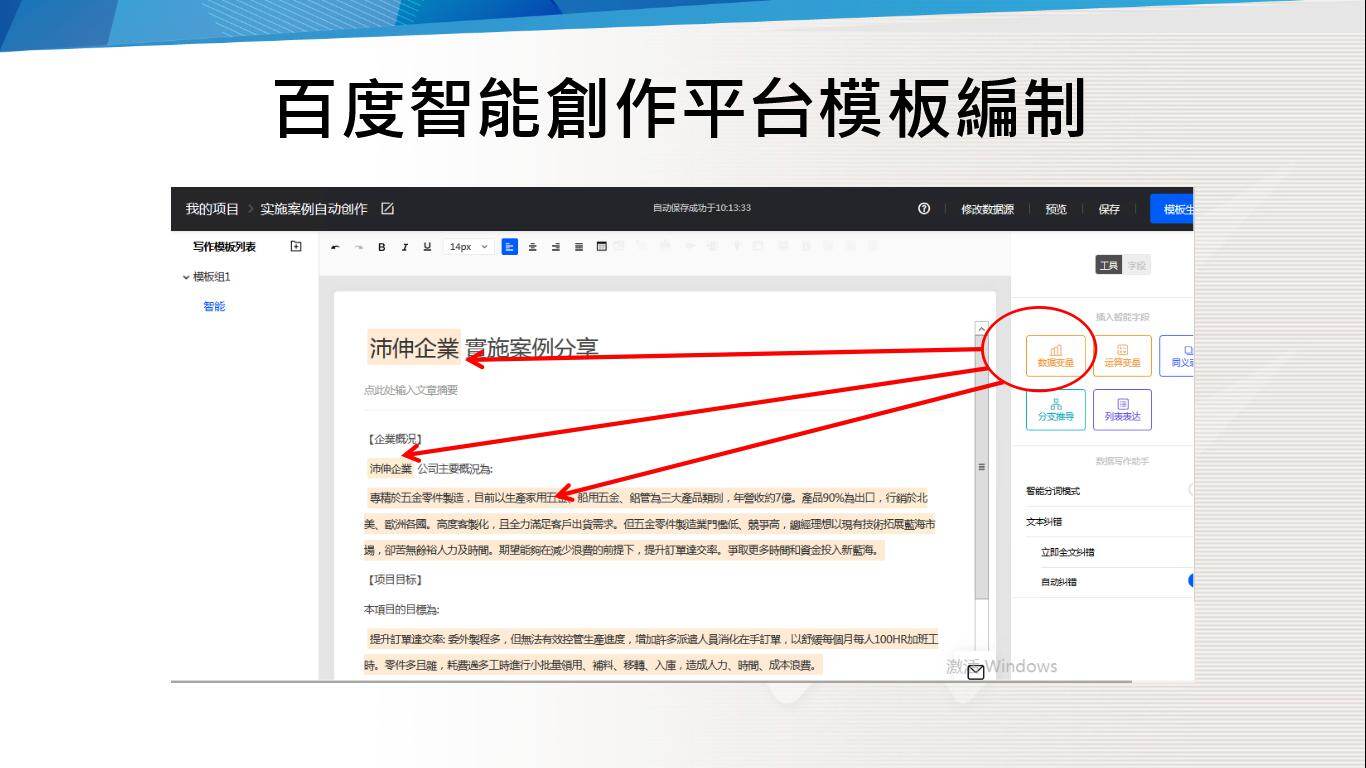Screen dimensions: 1366x768
Task: Click the undo arrow in the editor toolbar
Action: [335, 247]
